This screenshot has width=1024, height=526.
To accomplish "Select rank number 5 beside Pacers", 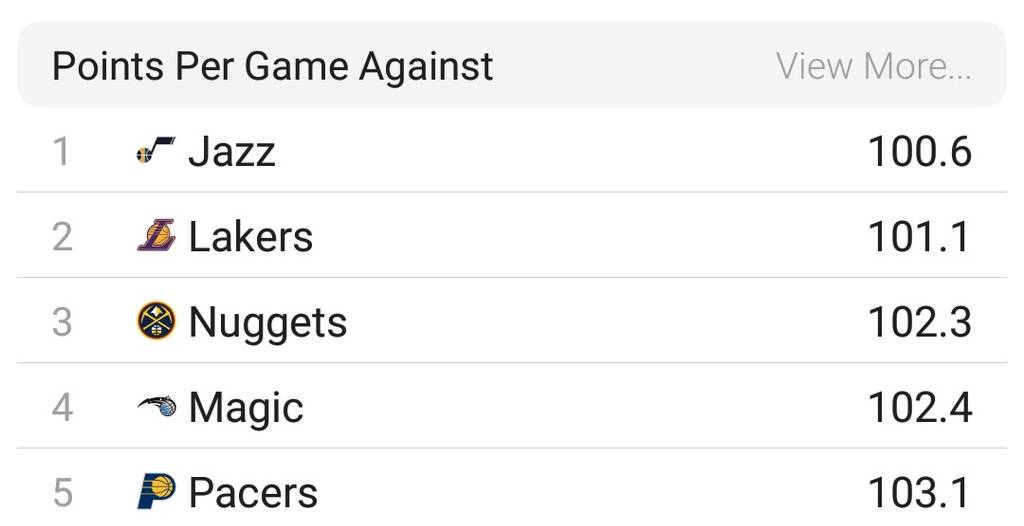I will (x=62, y=492).
